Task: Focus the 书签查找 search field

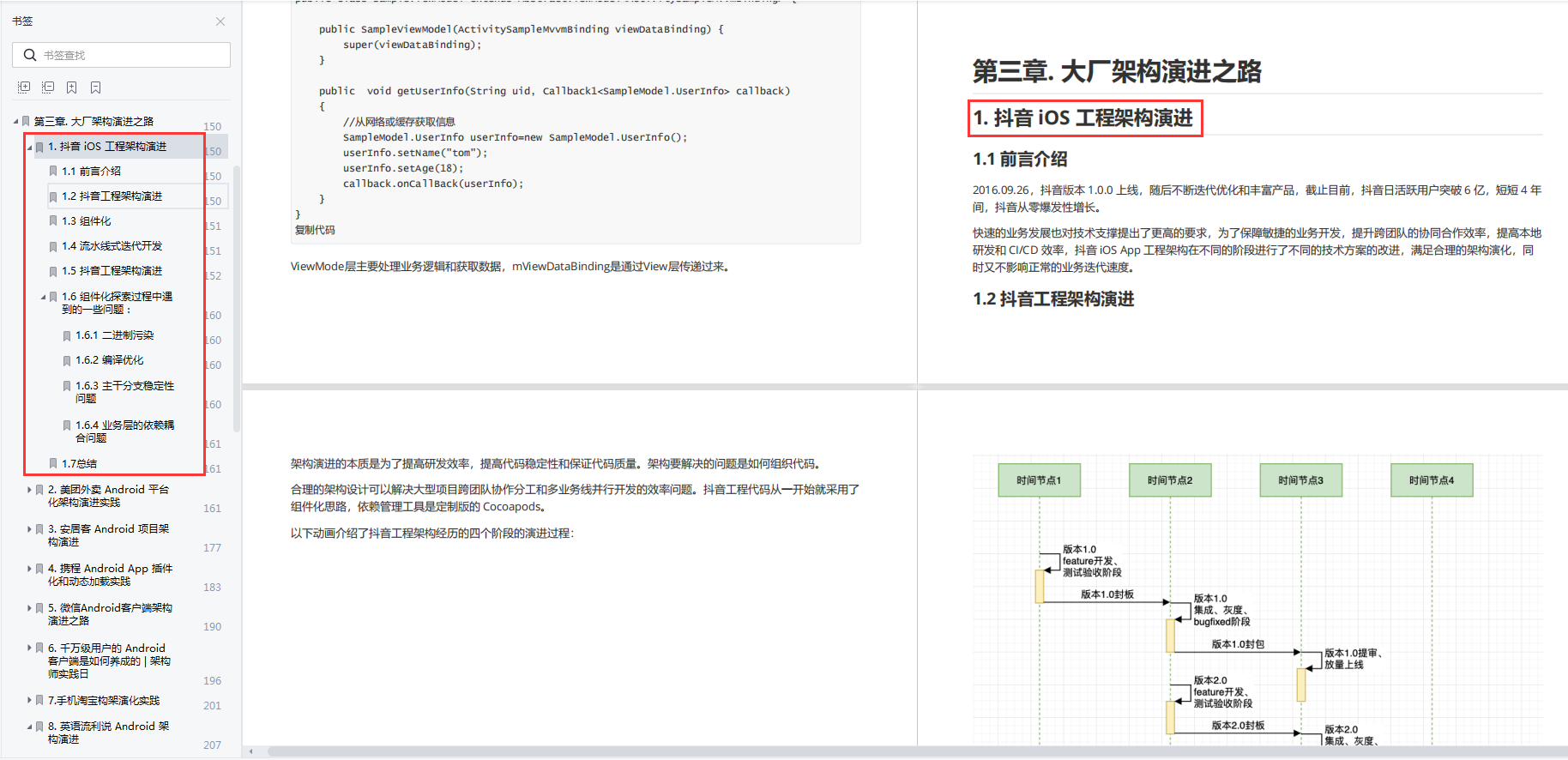Action: tap(121, 55)
